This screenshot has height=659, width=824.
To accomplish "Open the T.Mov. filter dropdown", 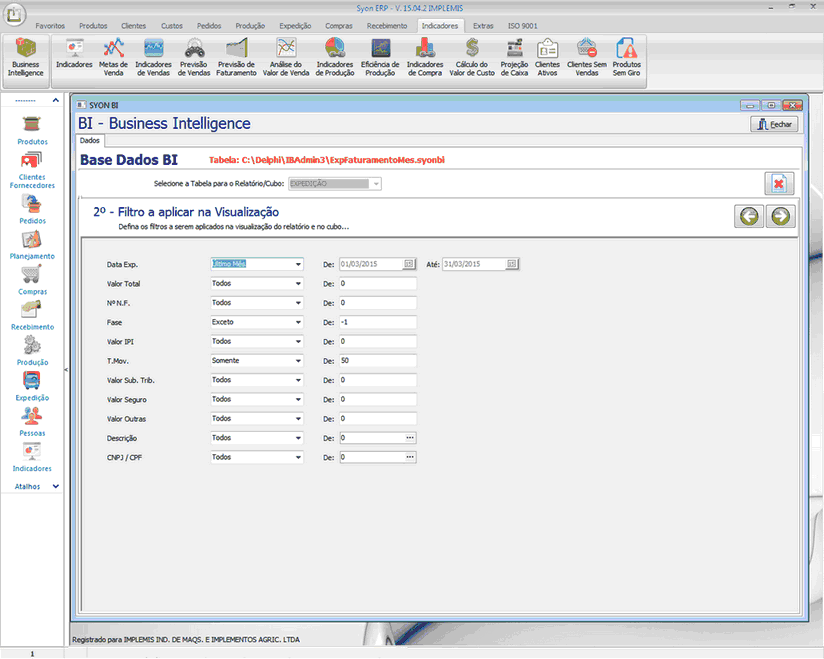I will click(x=298, y=361).
